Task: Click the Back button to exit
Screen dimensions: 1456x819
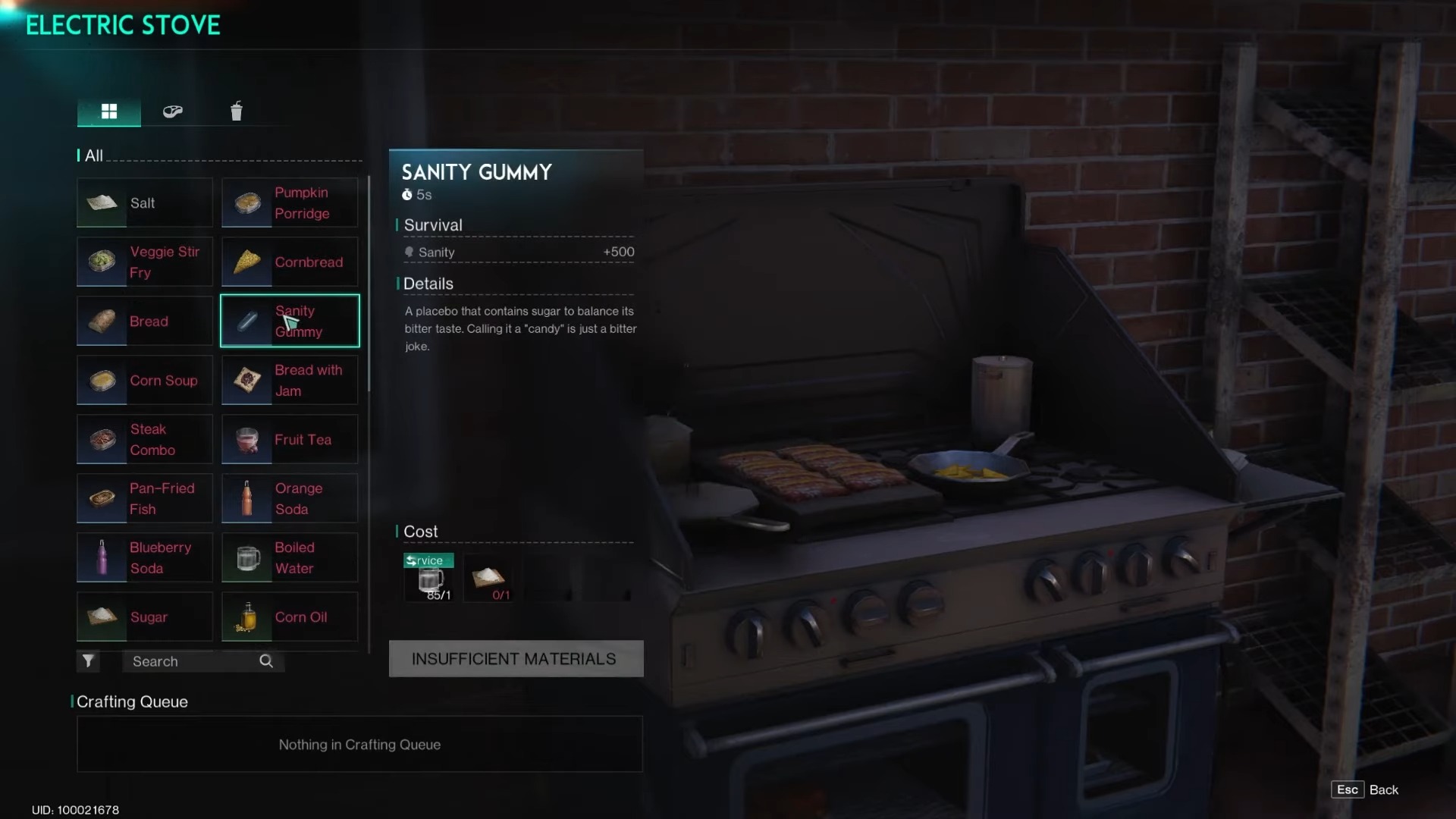Action: coord(1382,790)
